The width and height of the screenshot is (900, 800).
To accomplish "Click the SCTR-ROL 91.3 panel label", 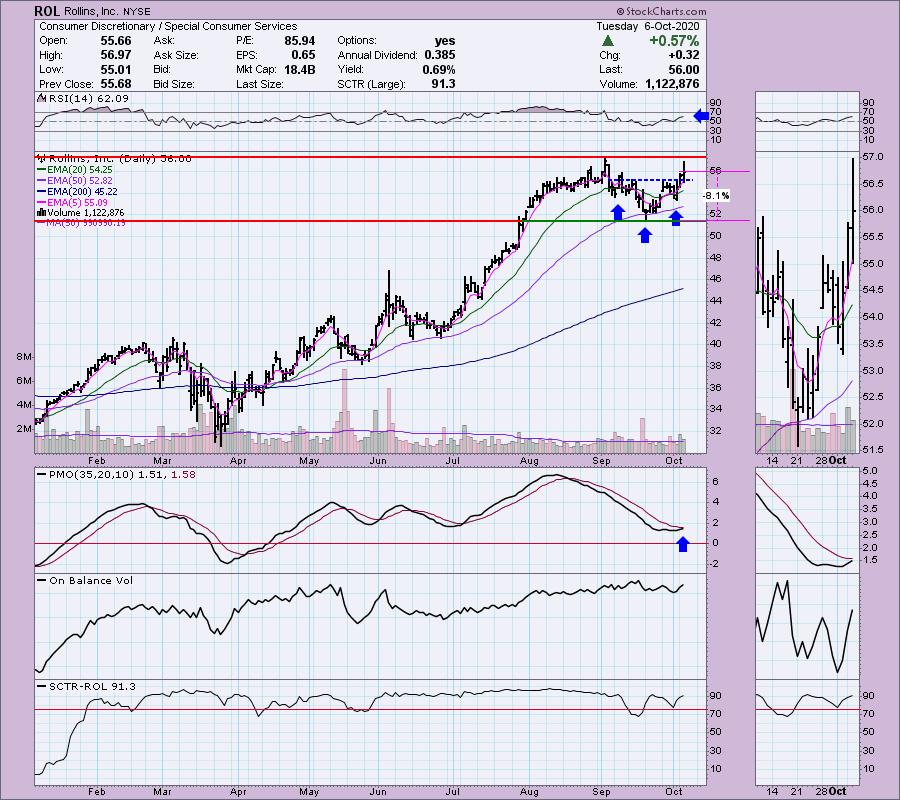I will [x=92, y=687].
